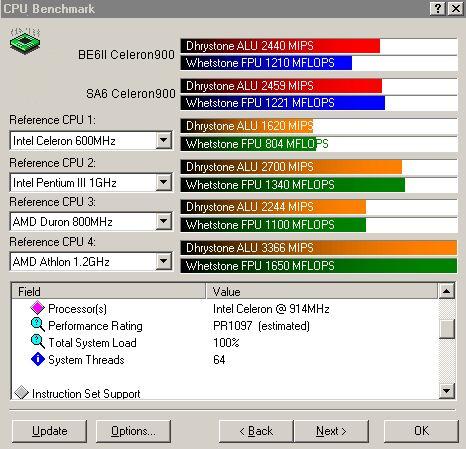The height and width of the screenshot is (449, 466).
Task: Click the Dhrystone ALU 3366 MIPS bar
Action: (319, 248)
